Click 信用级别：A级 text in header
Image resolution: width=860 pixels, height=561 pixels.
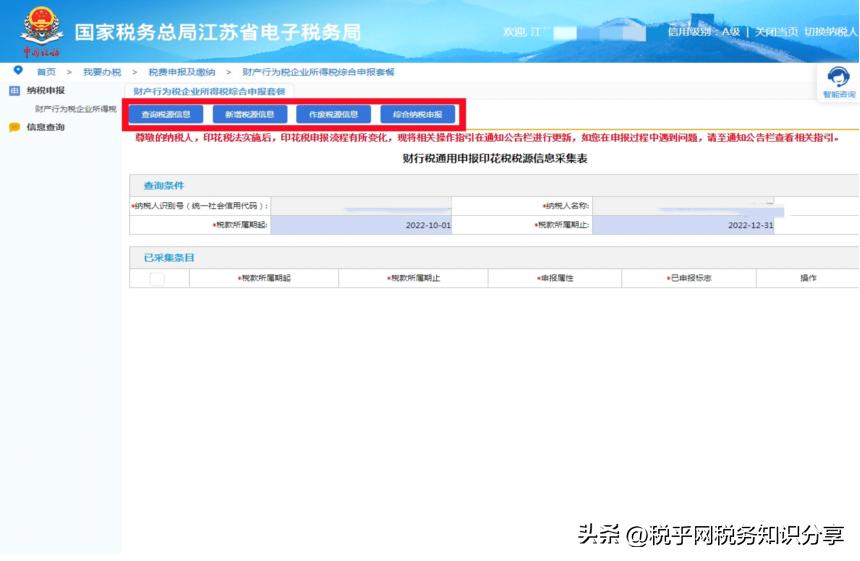[x=704, y=32]
